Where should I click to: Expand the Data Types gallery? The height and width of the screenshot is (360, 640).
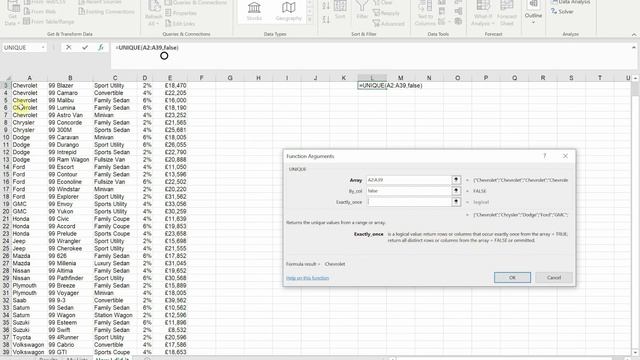309,20
